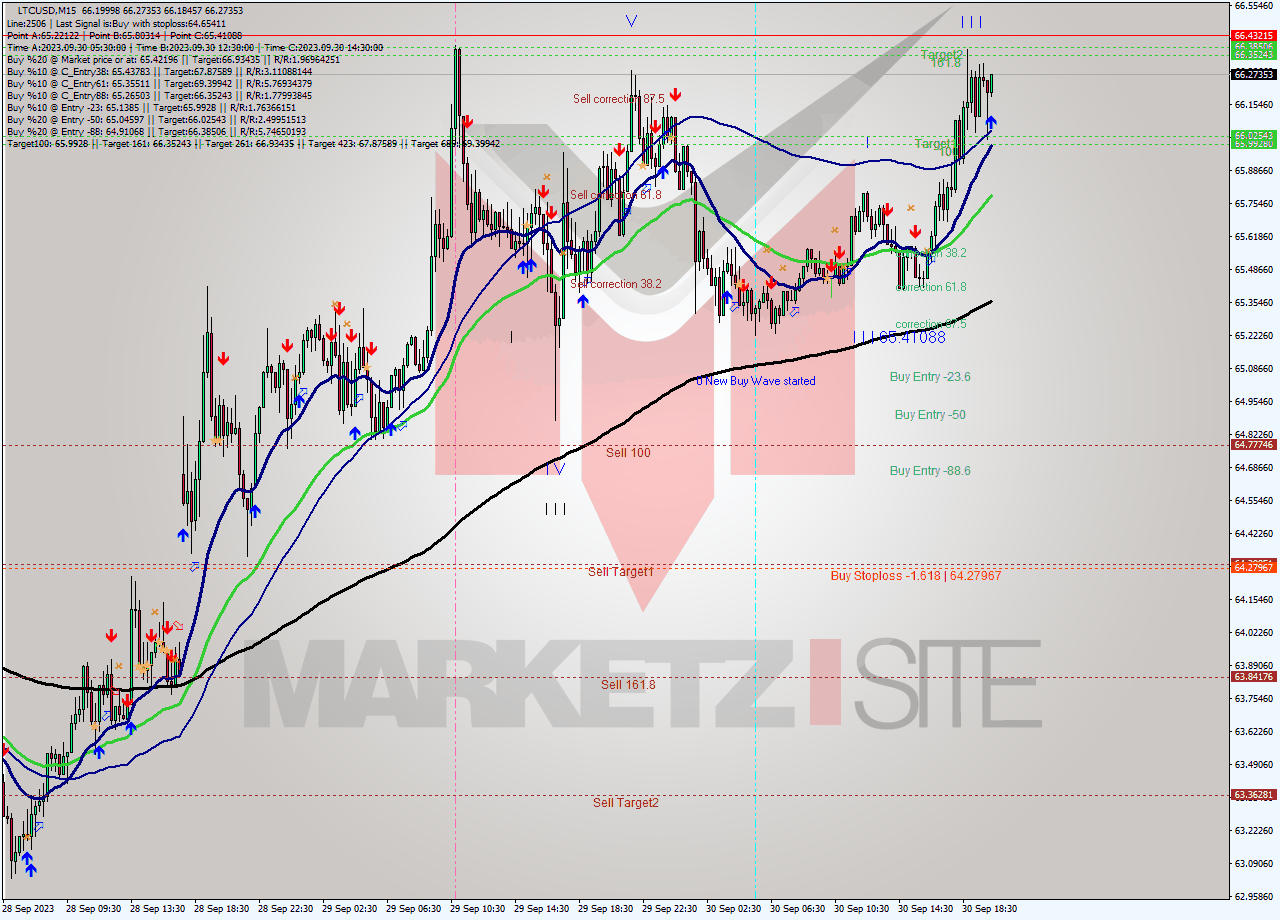
Task: Select the 'Buy Entry -88.6' label
Action: click(930, 471)
